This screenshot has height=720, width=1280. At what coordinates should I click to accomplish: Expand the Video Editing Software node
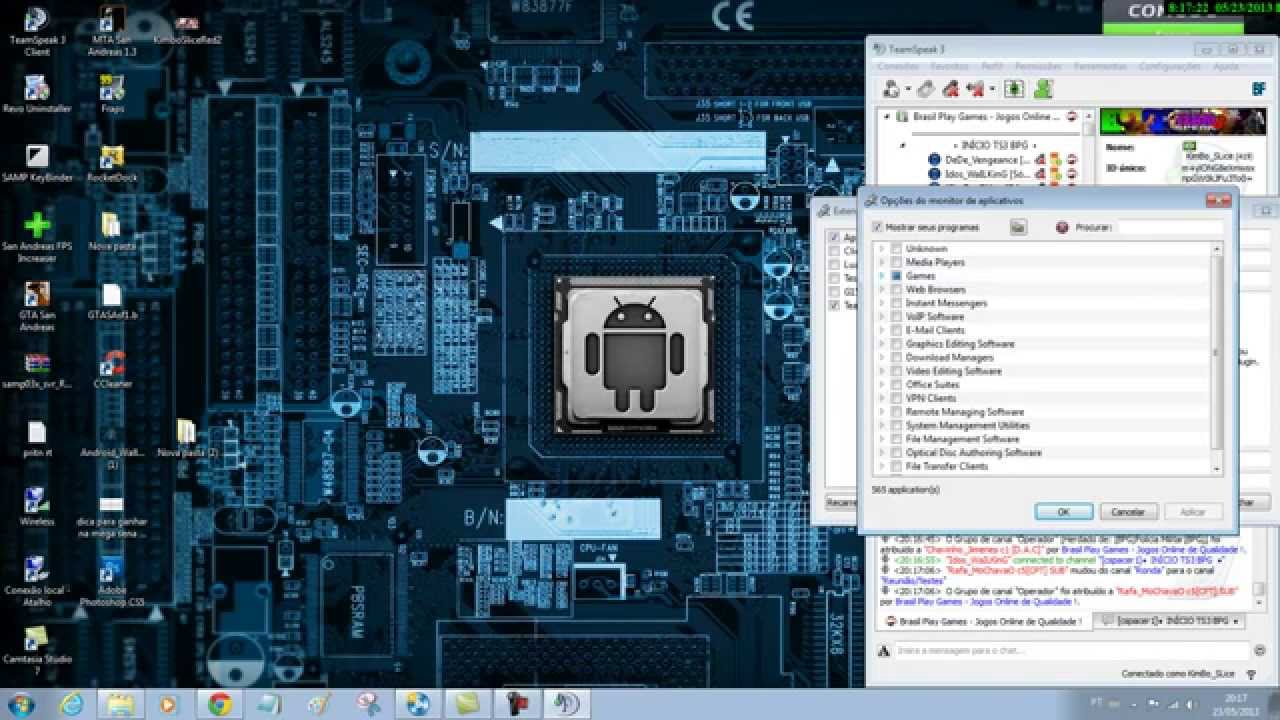click(x=882, y=371)
